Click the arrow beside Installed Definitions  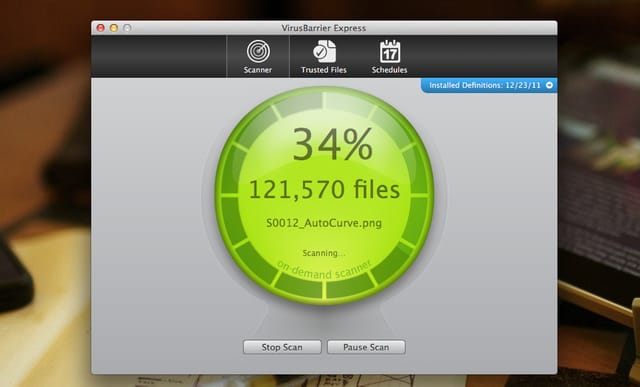tap(549, 85)
